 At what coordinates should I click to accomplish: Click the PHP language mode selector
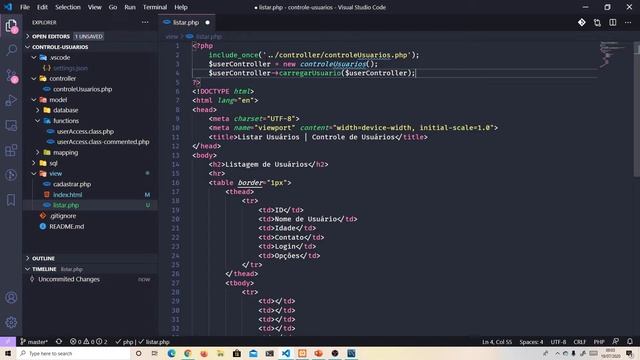tap(599, 342)
